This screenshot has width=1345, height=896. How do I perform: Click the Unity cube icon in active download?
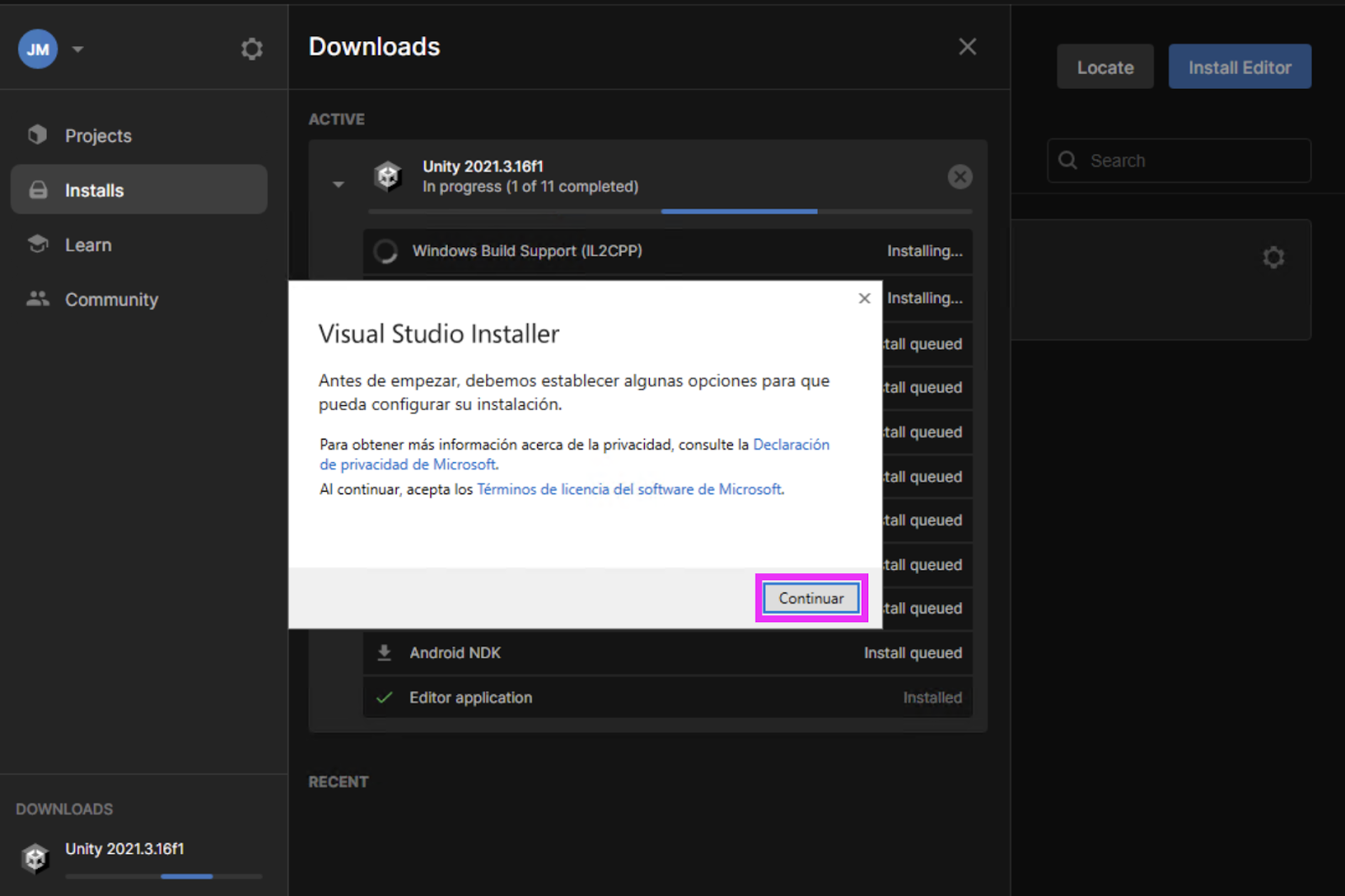(388, 177)
